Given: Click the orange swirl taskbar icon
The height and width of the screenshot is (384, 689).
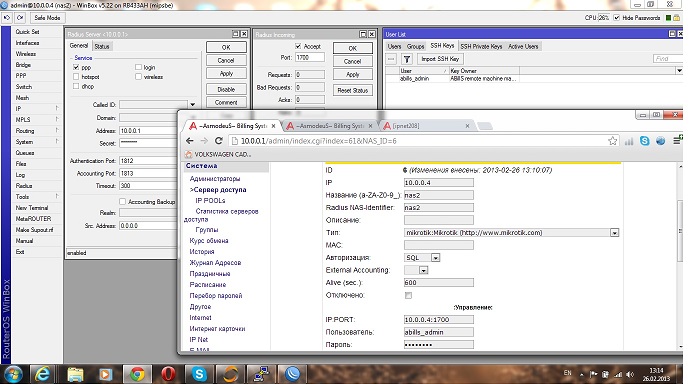Looking at the screenshot, I should (x=230, y=374).
